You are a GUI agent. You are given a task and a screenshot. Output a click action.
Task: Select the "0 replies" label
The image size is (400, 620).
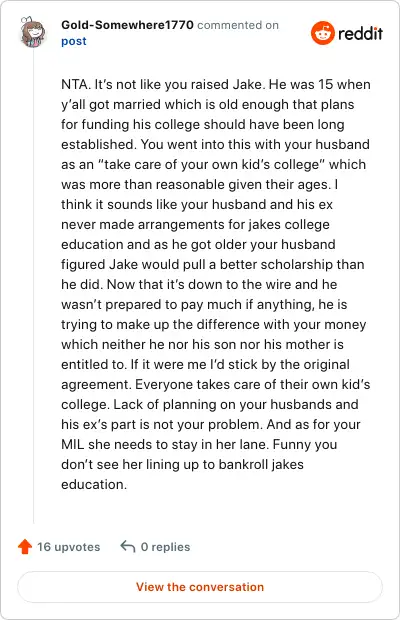pos(165,547)
